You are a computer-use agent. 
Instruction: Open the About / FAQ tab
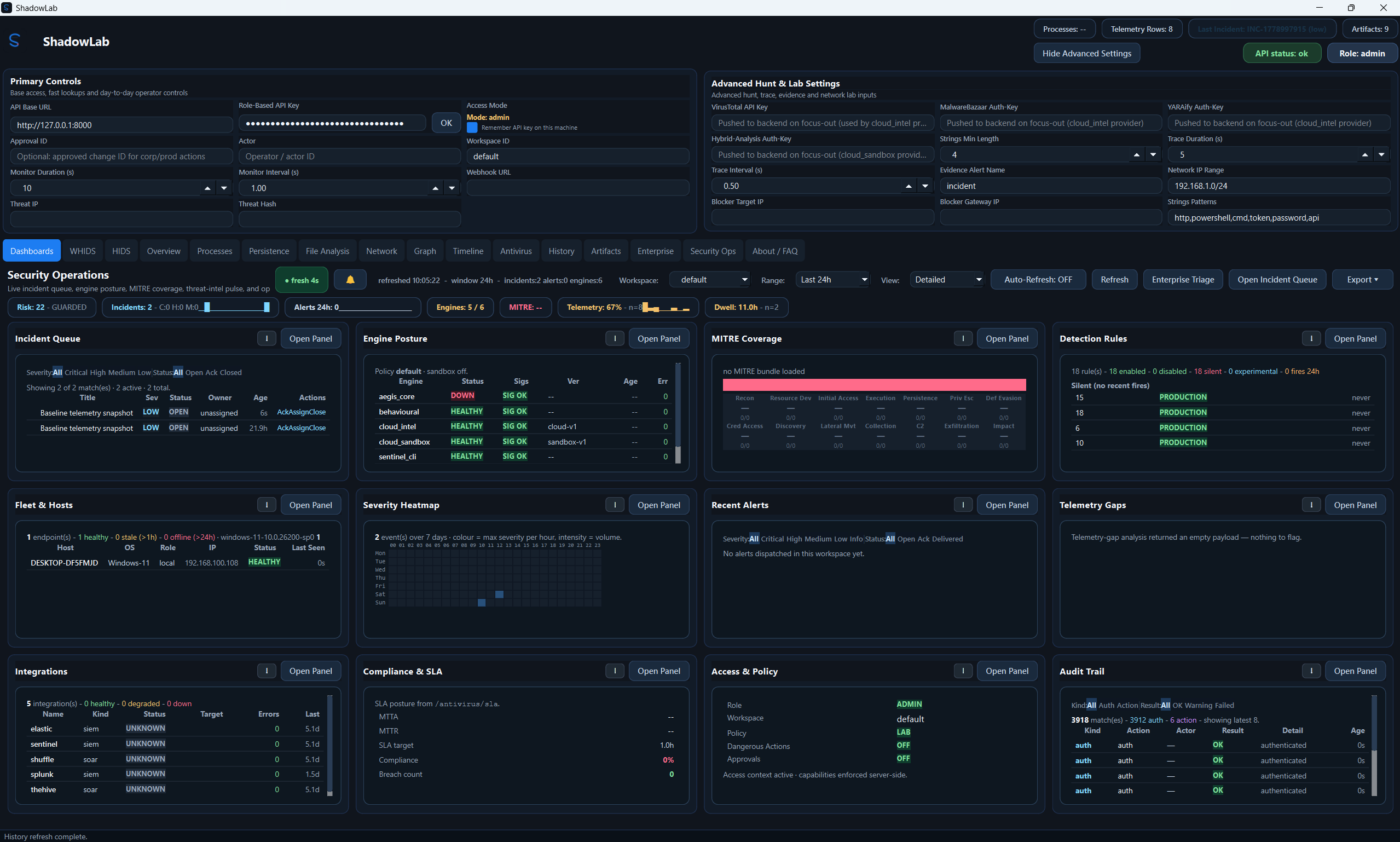(x=774, y=251)
